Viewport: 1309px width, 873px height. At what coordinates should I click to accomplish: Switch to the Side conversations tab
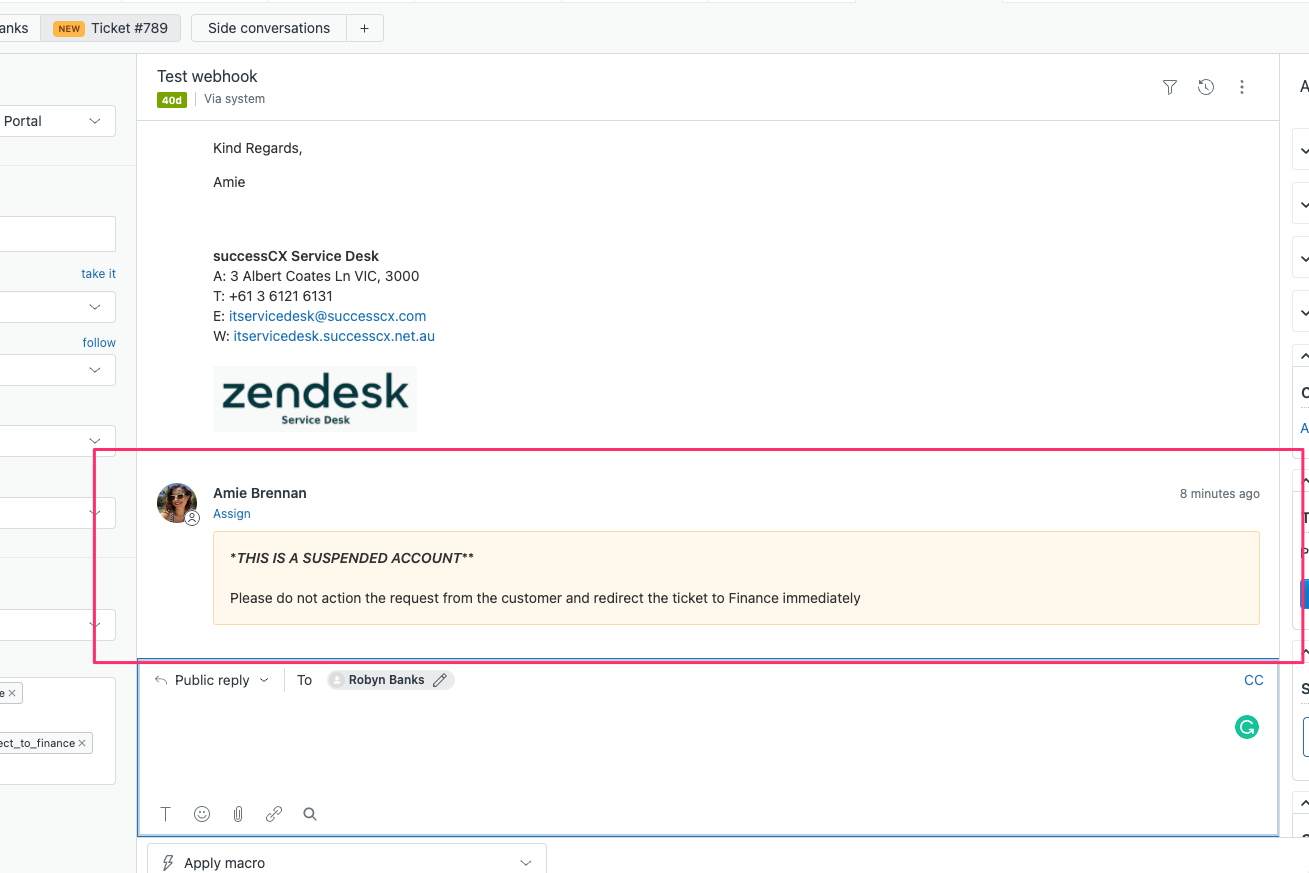coord(268,28)
